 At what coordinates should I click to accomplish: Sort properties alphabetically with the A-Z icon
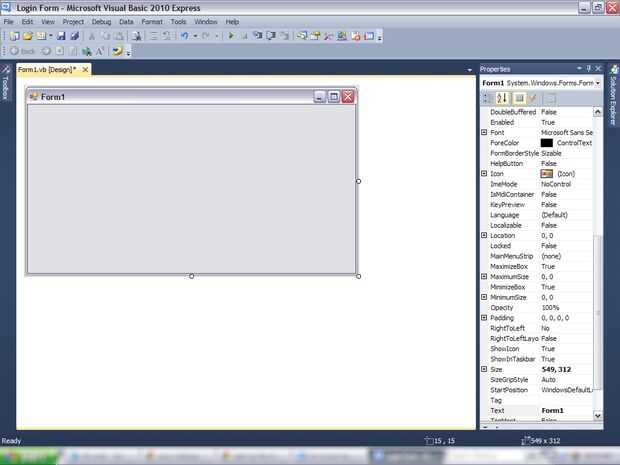click(x=502, y=98)
